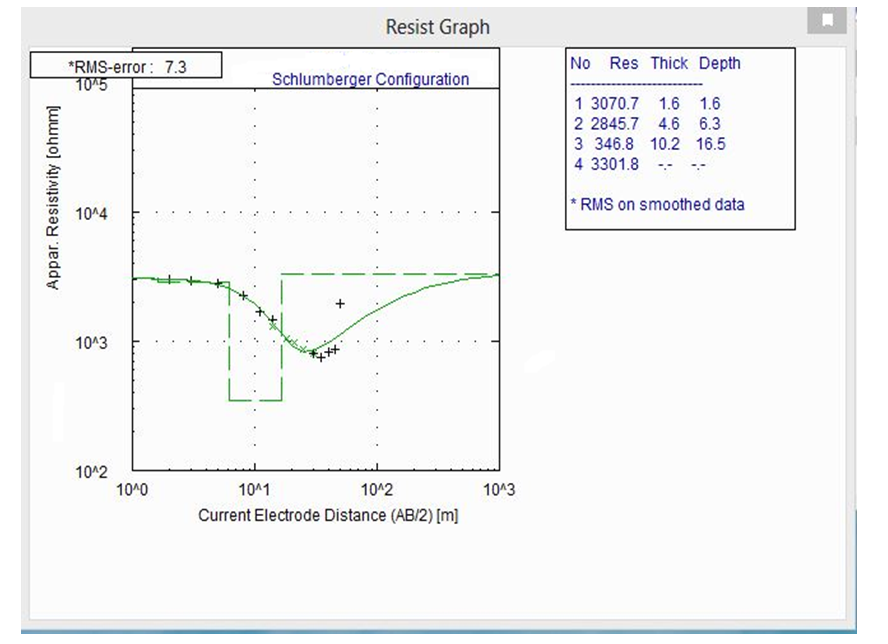Click the Schlumberger Configuration label
Screen dimensions: 888x644
[370, 79]
